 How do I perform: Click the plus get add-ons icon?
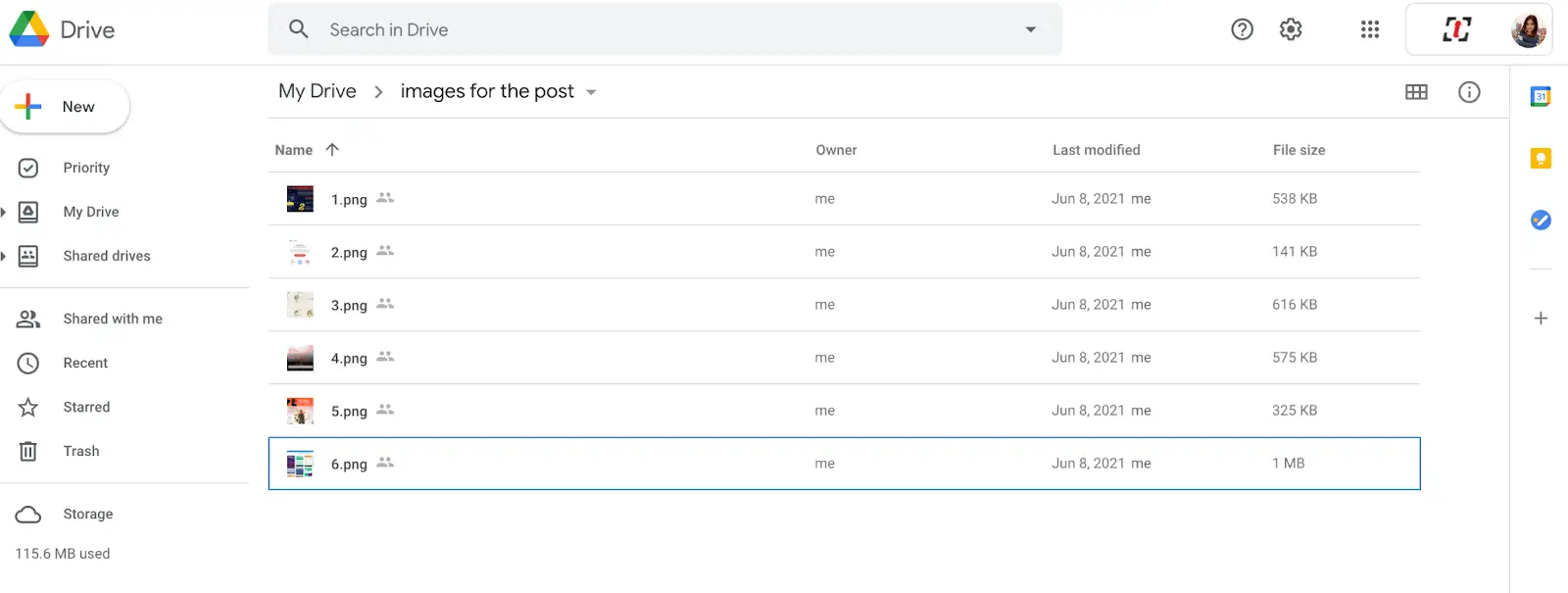click(x=1541, y=319)
